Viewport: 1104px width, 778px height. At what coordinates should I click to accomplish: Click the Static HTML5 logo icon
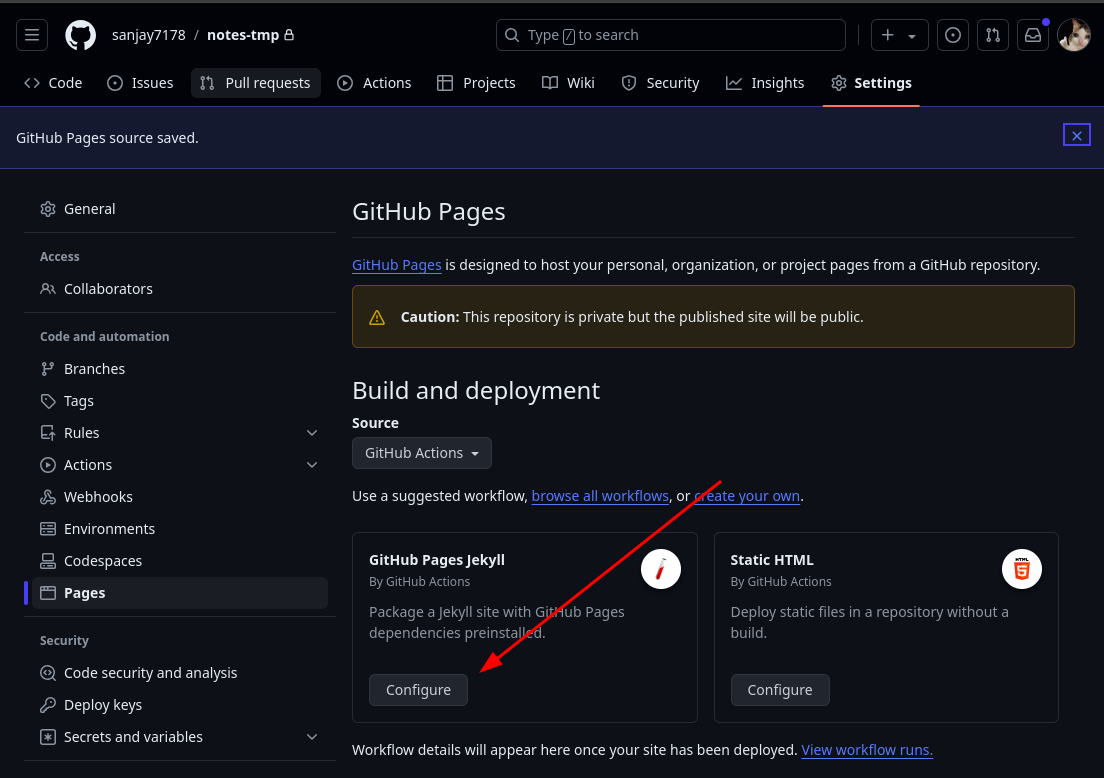click(1021, 570)
